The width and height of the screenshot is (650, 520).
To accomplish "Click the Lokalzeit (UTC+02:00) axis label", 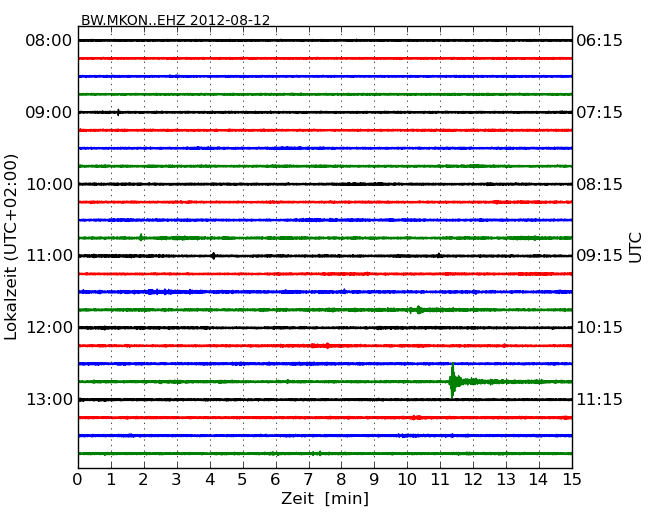I will tap(11, 247).
